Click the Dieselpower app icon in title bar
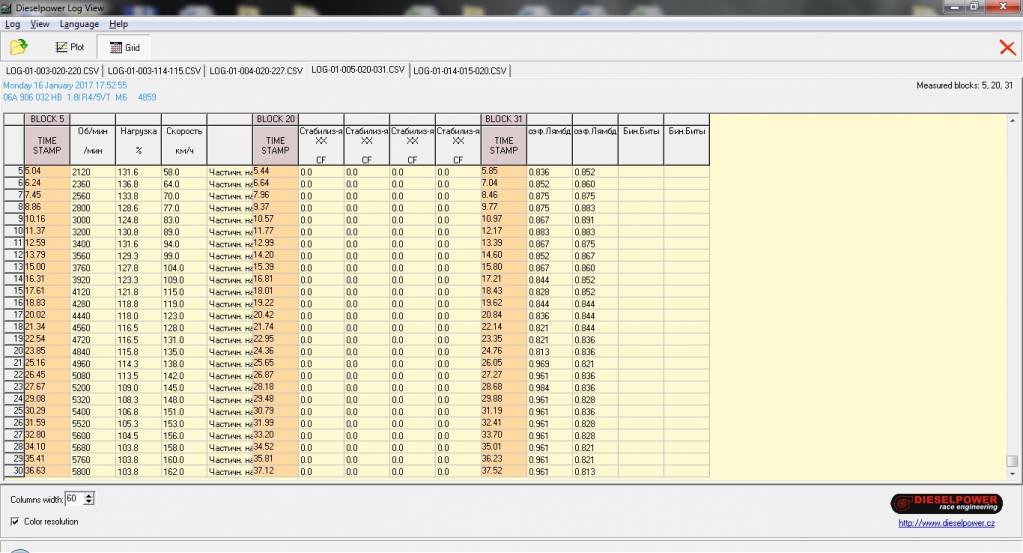The image size is (1023, 553). coord(8,8)
